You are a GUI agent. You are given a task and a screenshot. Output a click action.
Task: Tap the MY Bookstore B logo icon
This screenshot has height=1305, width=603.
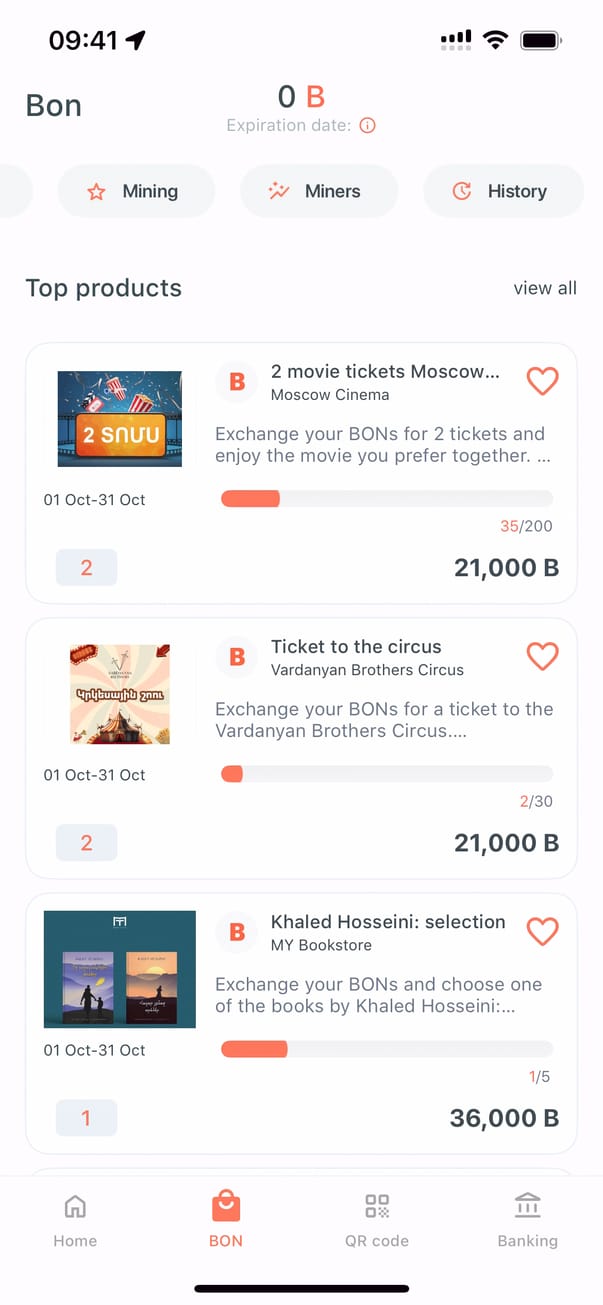(x=237, y=932)
